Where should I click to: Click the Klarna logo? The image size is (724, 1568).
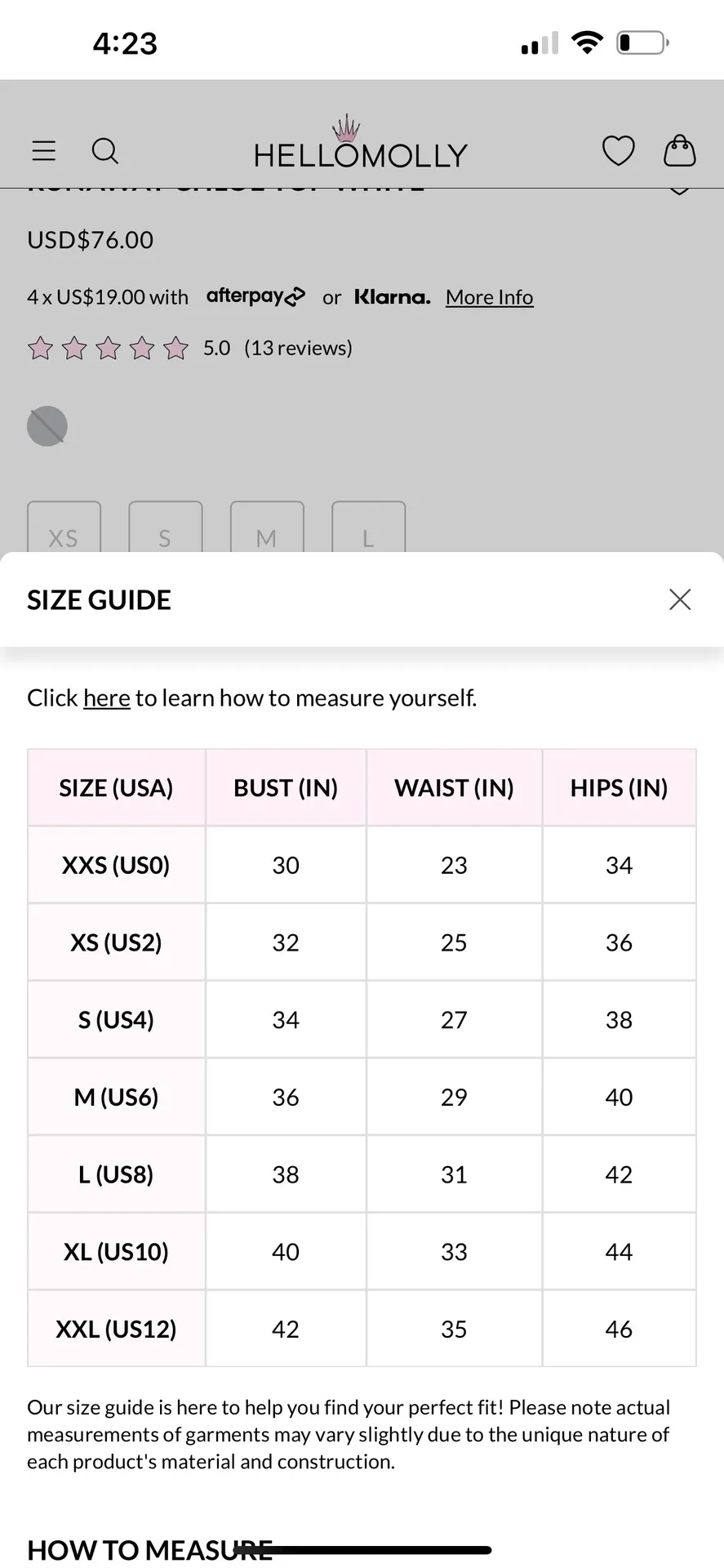point(392,297)
